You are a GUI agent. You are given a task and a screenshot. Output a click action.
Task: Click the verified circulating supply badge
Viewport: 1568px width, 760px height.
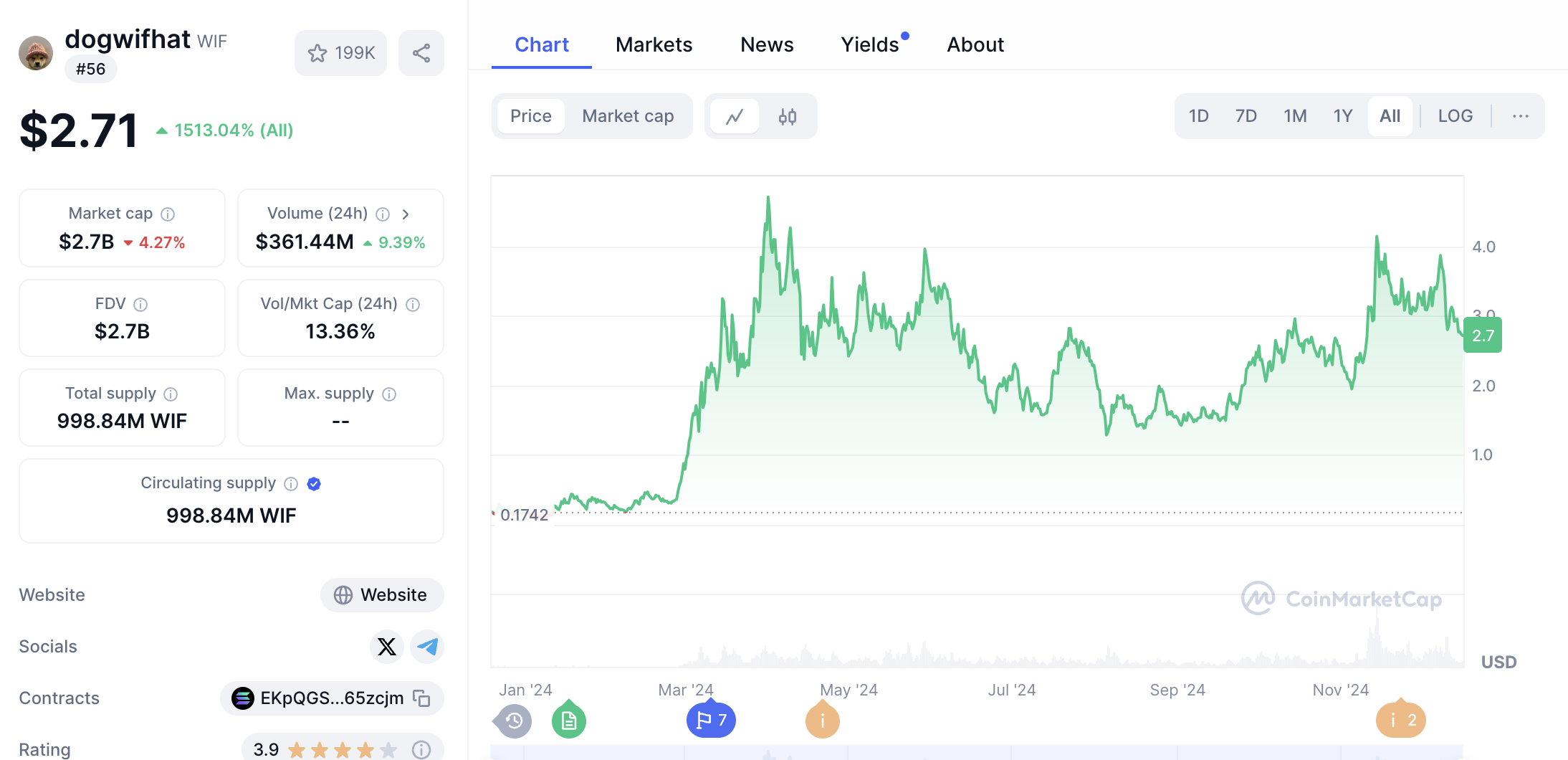click(314, 484)
